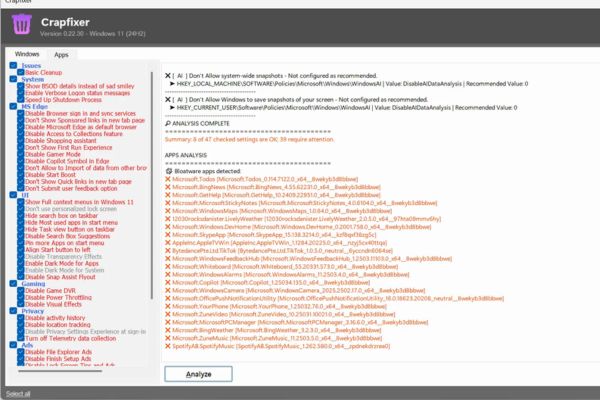Toggle Enable Verbose Logon status messages

point(21,93)
